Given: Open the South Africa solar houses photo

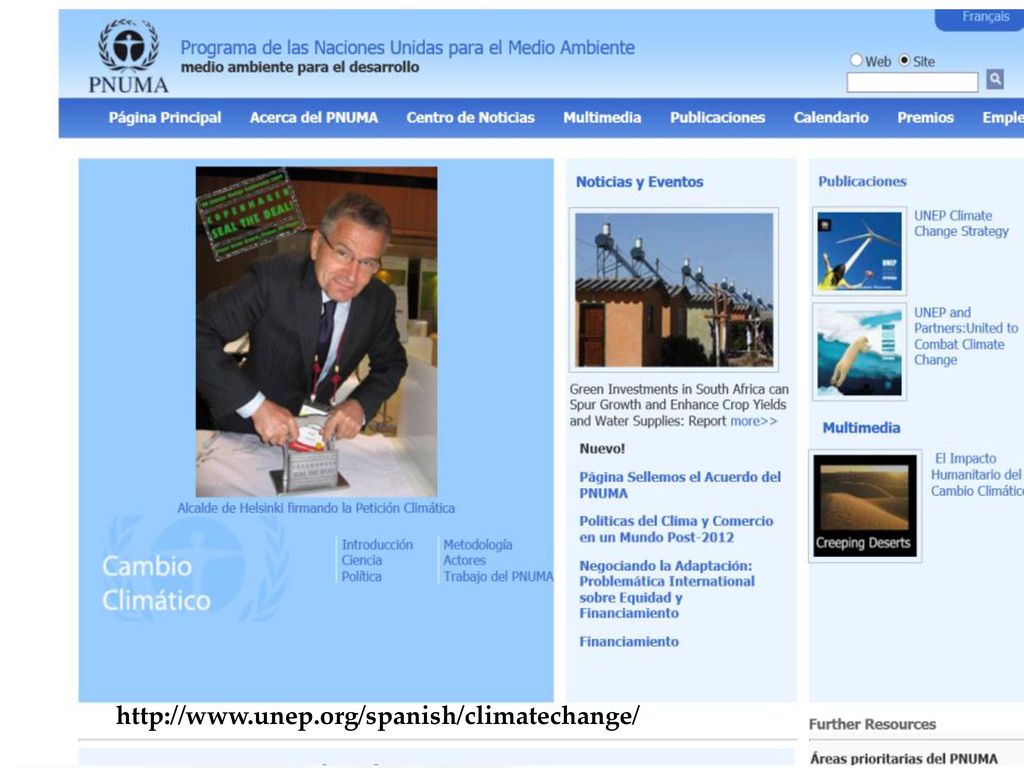Looking at the screenshot, I should click(674, 289).
